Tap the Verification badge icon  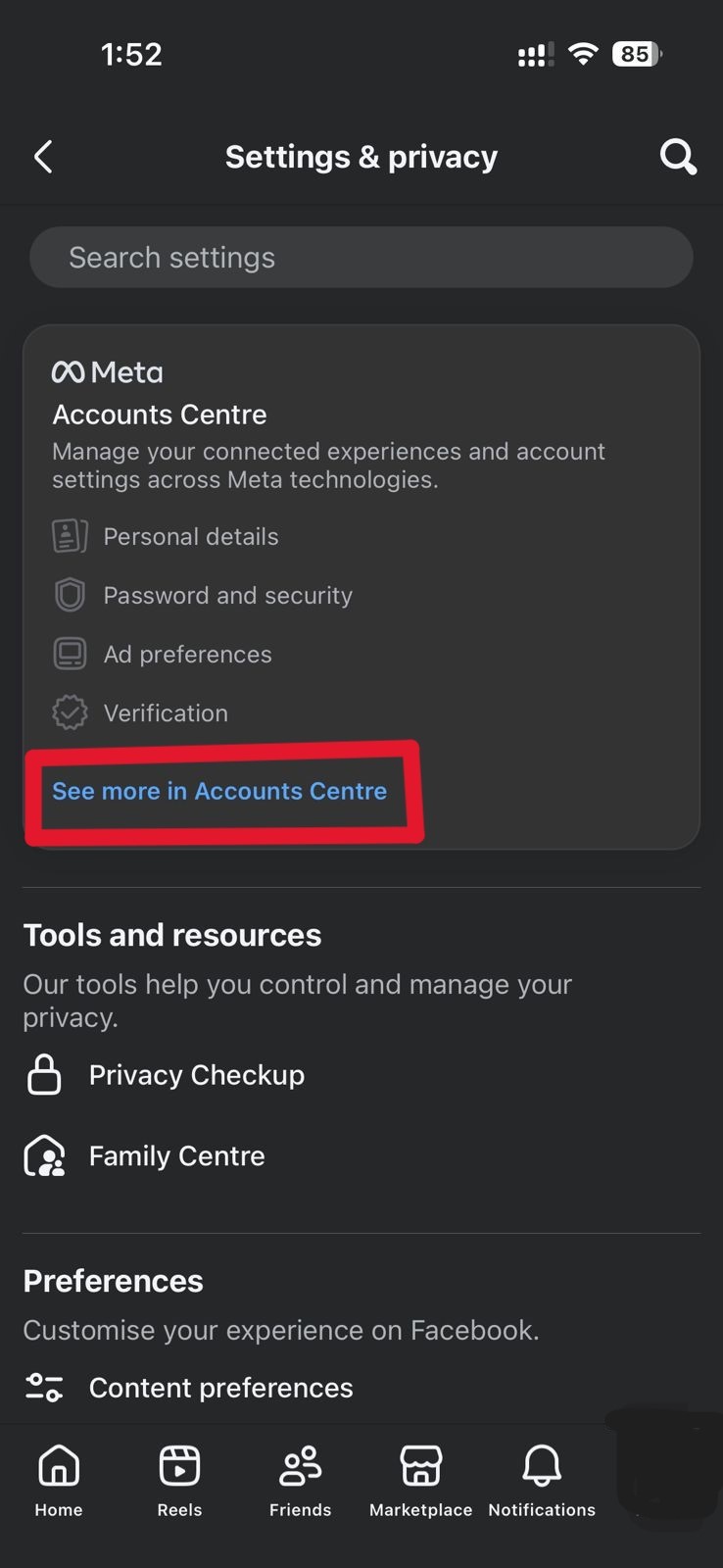[70, 712]
